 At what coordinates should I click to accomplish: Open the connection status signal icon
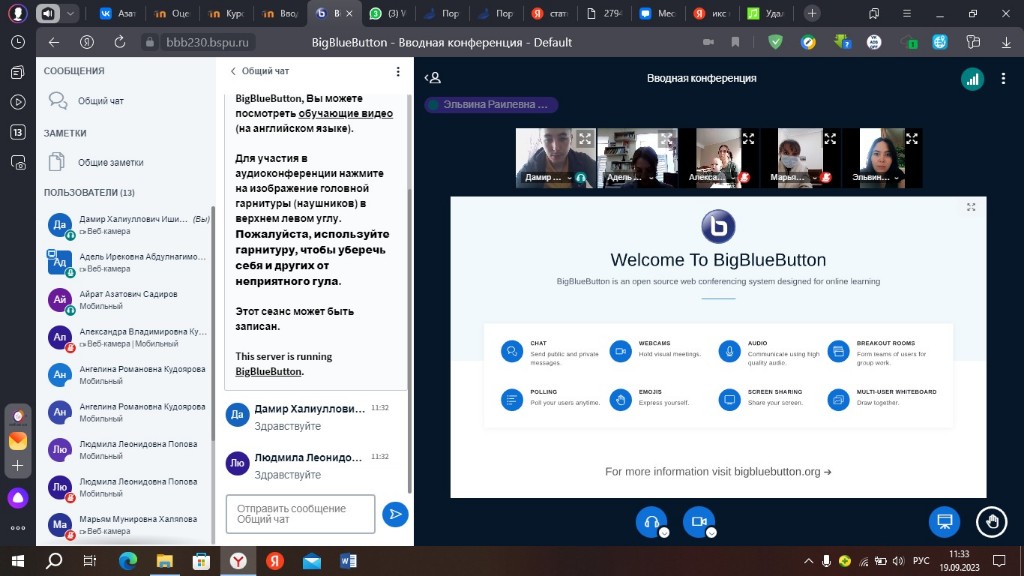pyautogui.click(x=971, y=79)
